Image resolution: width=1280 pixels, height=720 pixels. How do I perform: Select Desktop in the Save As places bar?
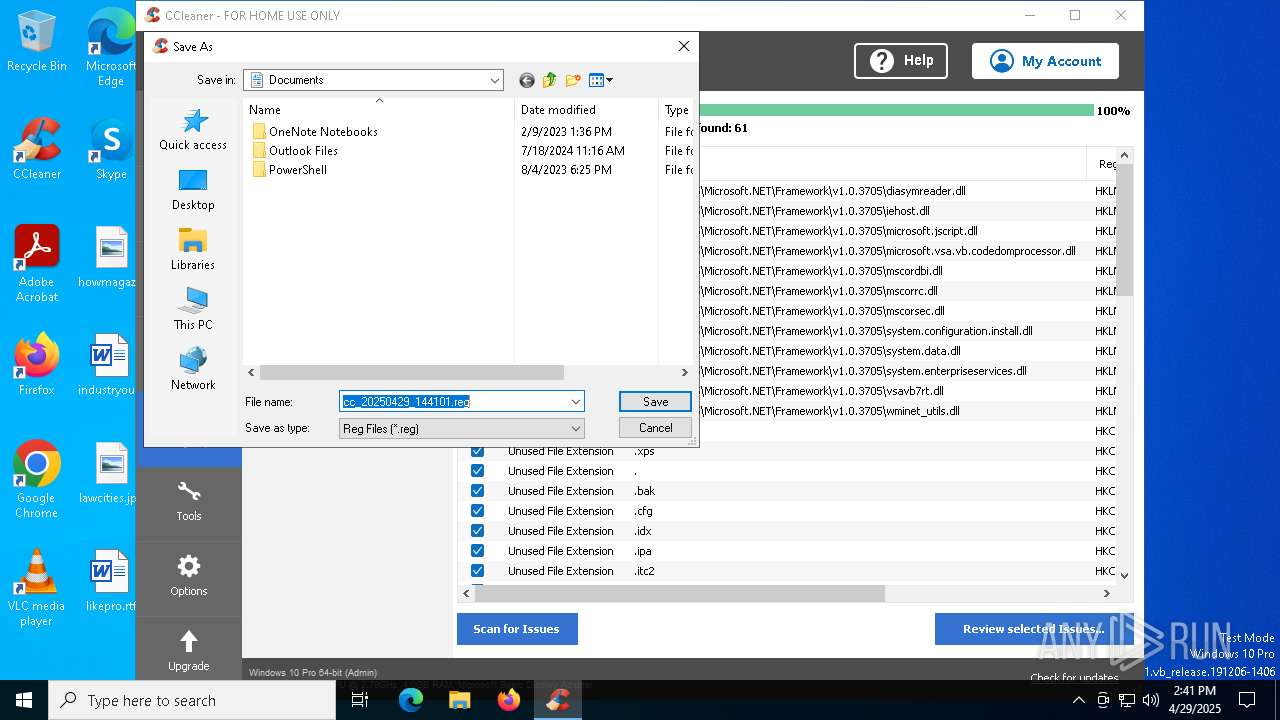click(x=193, y=190)
